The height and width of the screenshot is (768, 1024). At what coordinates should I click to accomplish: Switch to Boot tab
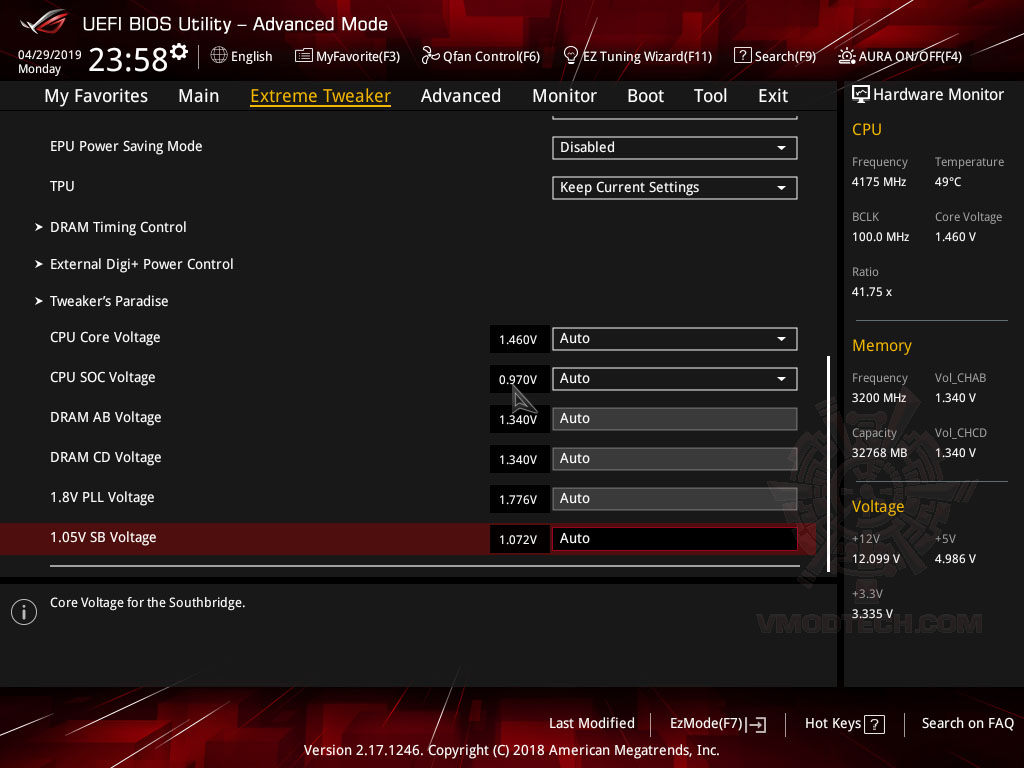coord(645,96)
